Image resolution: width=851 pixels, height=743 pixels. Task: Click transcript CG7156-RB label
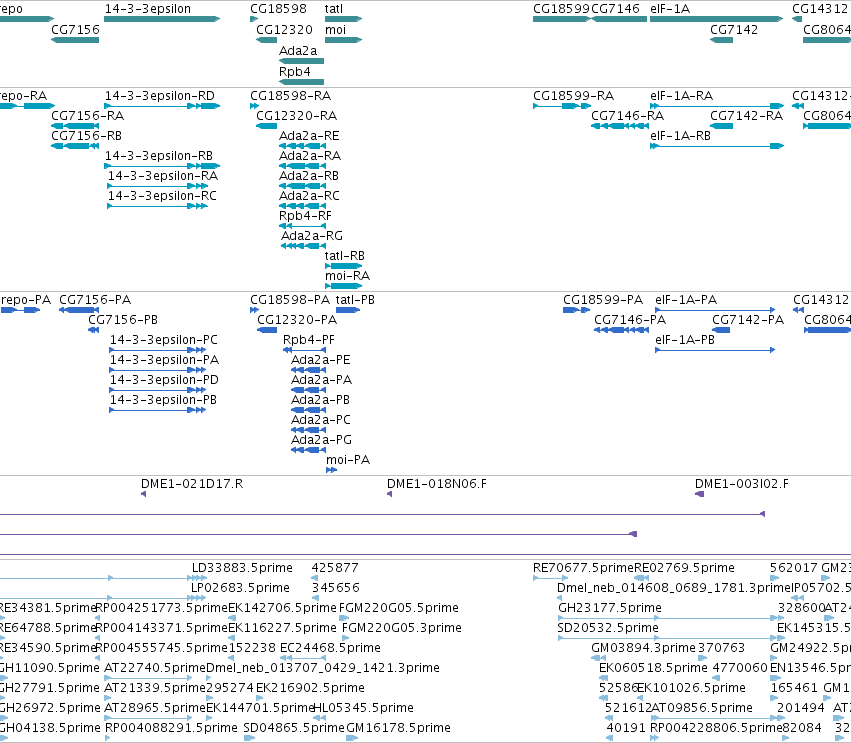pos(86,136)
